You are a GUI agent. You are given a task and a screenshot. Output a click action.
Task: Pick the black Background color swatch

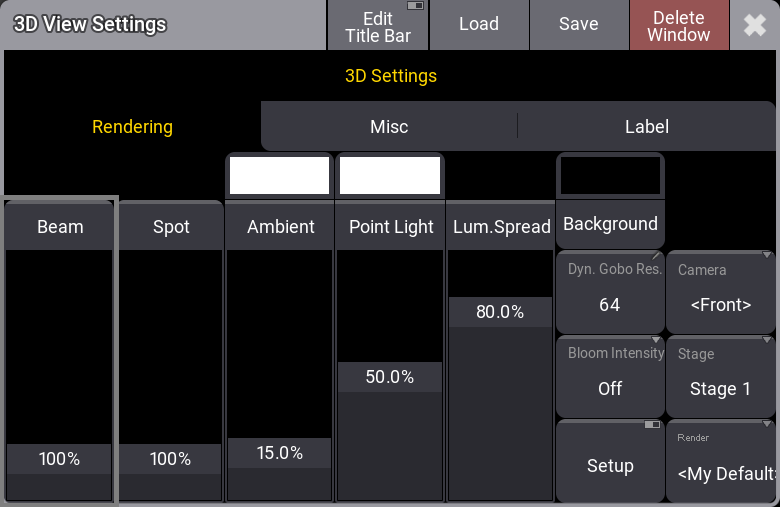pyautogui.click(x=610, y=176)
